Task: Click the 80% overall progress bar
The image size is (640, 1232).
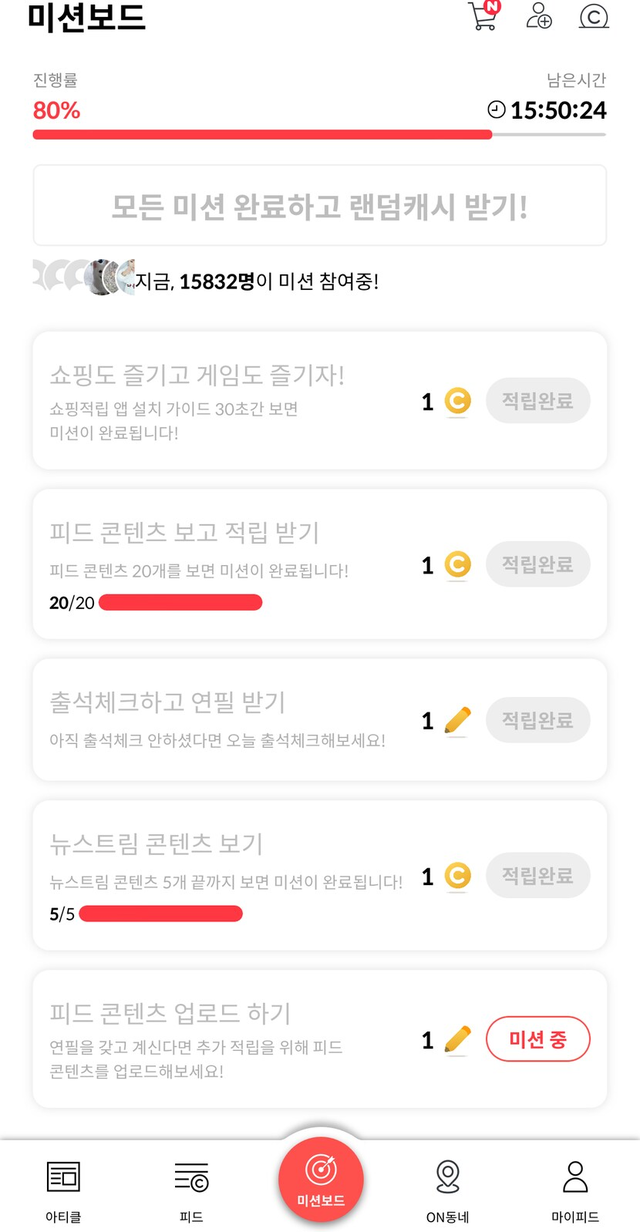Action: tap(320, 134)
